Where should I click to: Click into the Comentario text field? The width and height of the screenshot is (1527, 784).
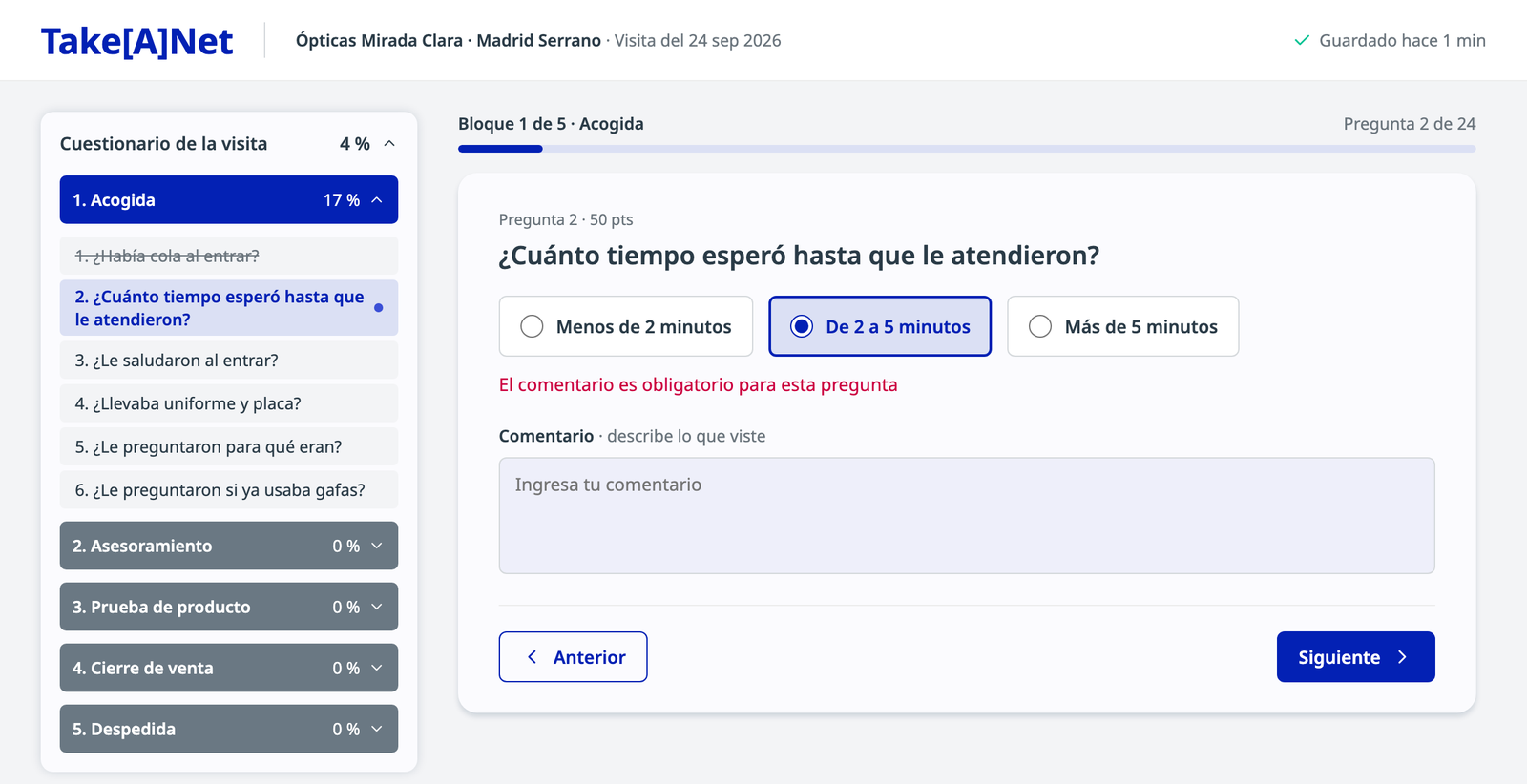[x=967, y=516]
